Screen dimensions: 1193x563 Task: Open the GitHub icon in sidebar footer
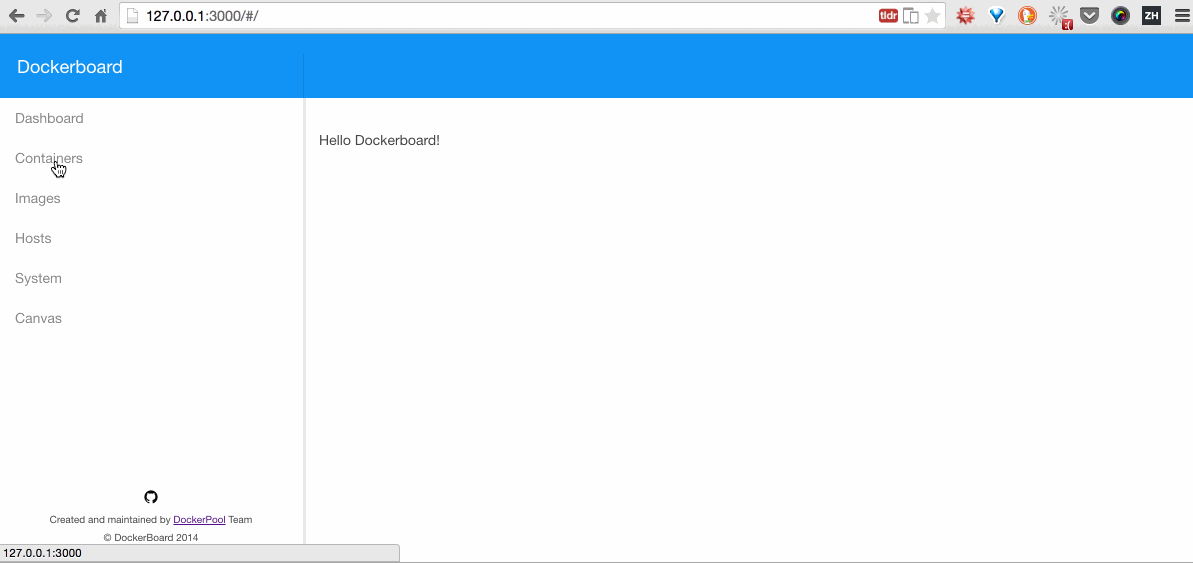pos(151,497)
